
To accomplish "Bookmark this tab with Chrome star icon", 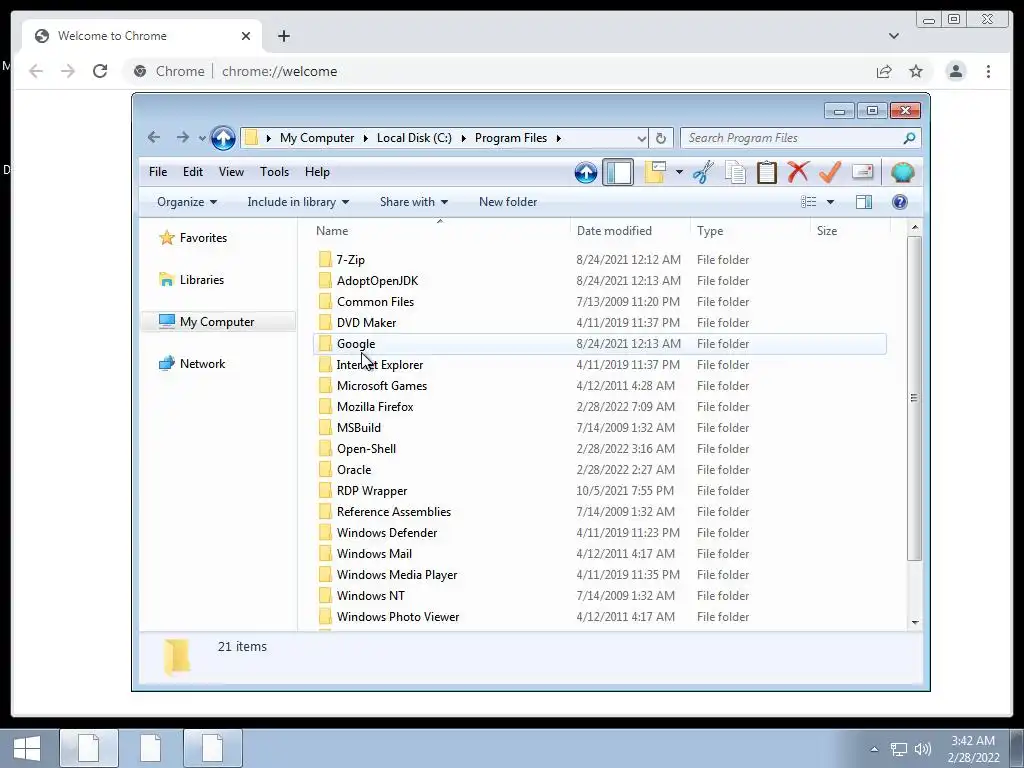I will (x=916, y=71).
